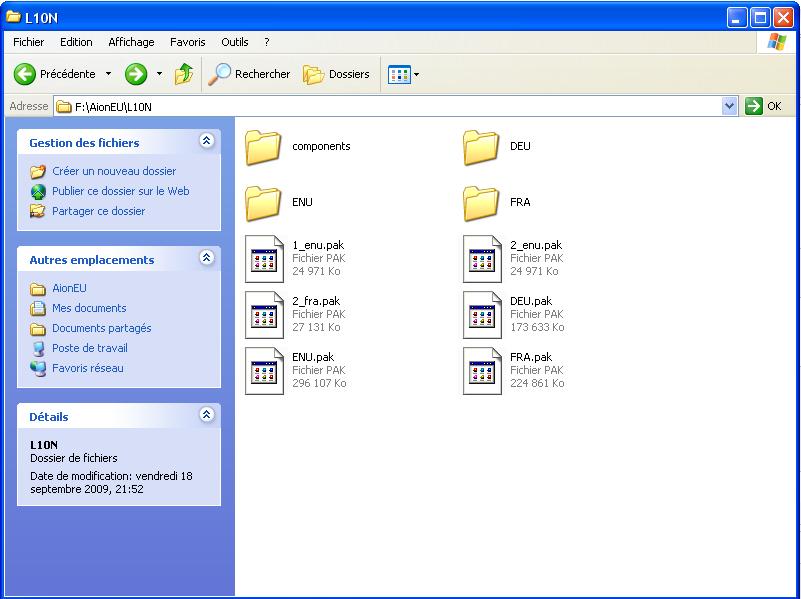Select the components folder icon
The height and width of the screenshot is (599, 801).
click(263, 147)
